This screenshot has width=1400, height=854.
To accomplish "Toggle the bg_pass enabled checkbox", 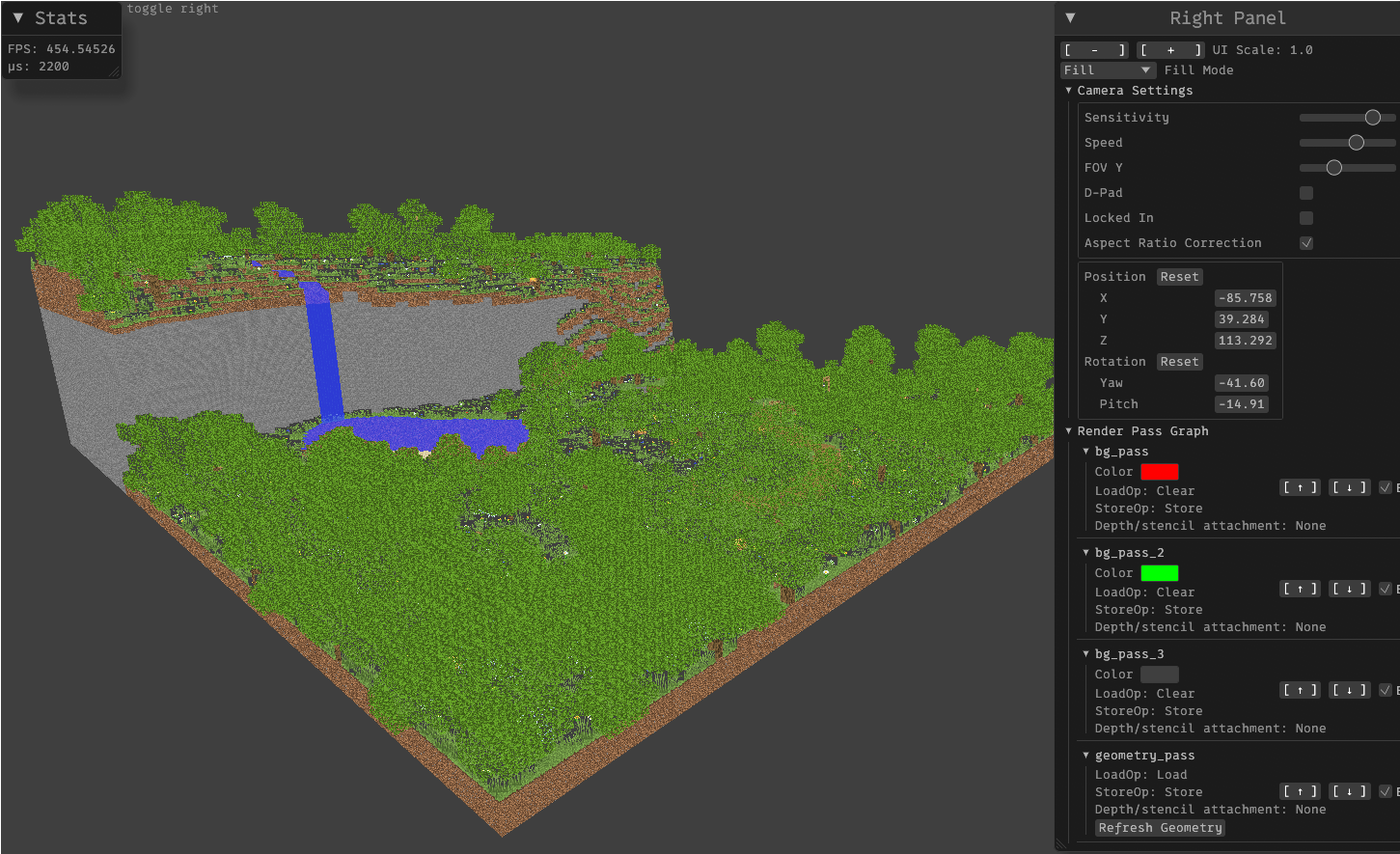I will (x=1385, y=487).
